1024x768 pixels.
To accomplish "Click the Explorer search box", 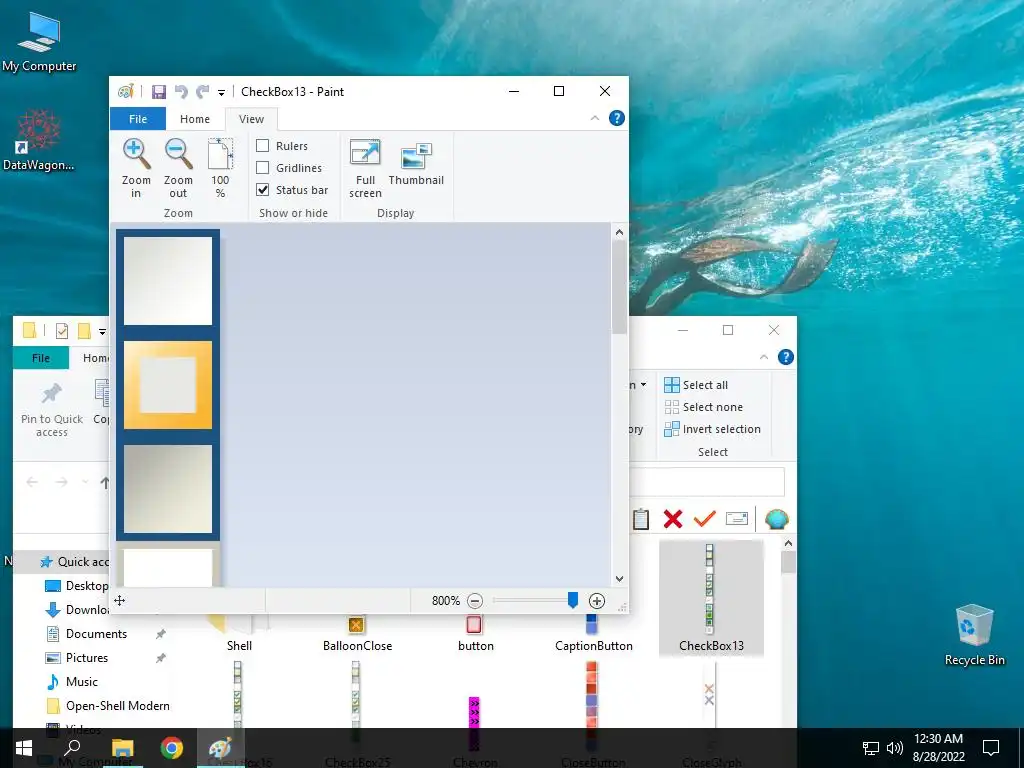I will click(x=707, y=483).
